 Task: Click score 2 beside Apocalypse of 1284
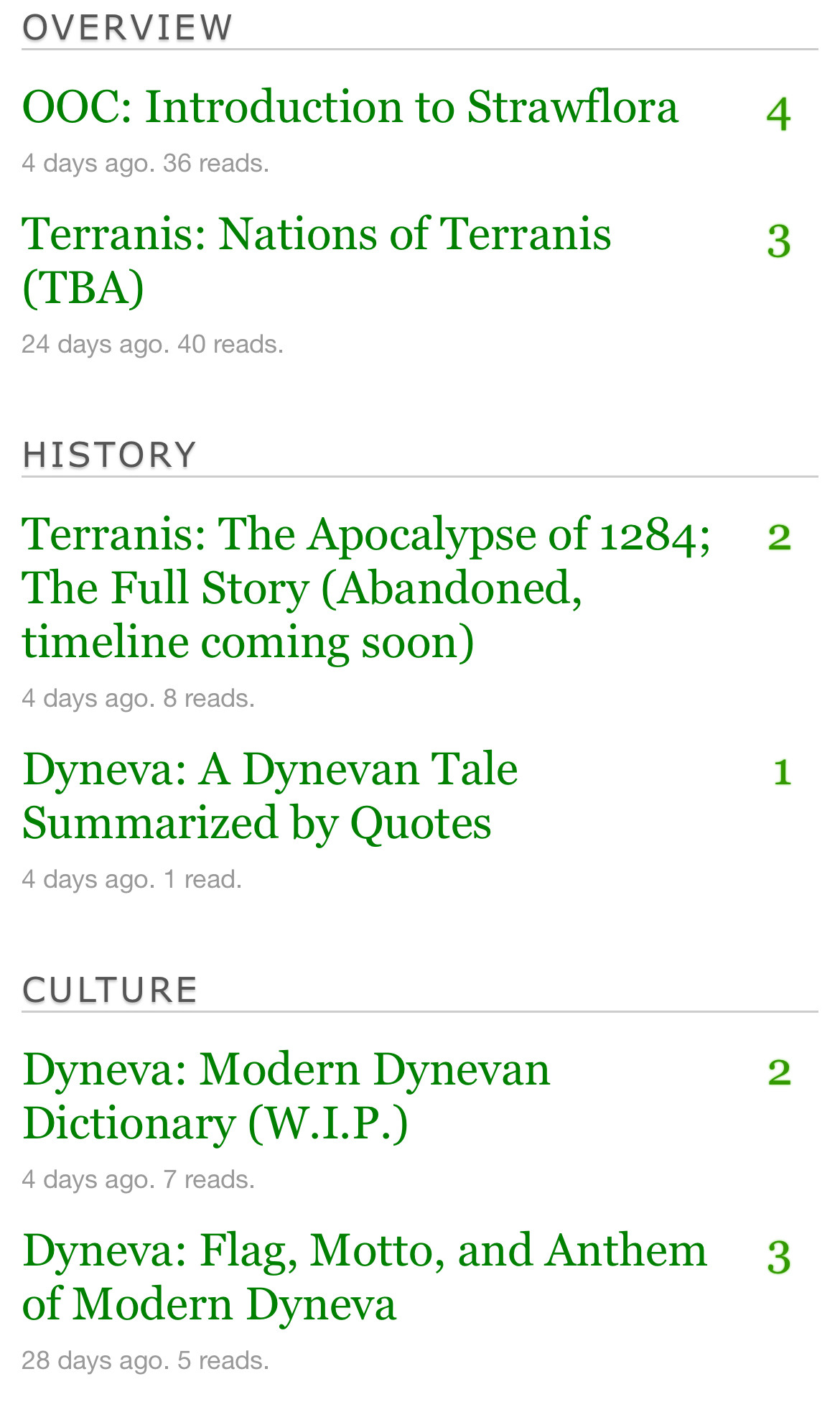click(x=779, y=537)
